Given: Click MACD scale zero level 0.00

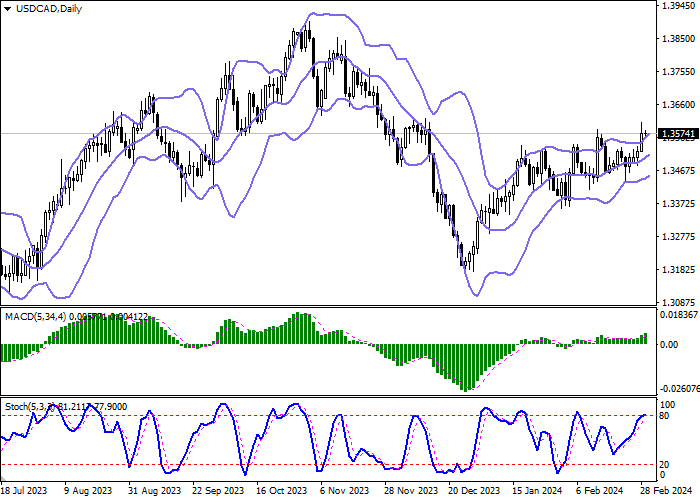Looking at the screenshot, I should tap(668, 345).
